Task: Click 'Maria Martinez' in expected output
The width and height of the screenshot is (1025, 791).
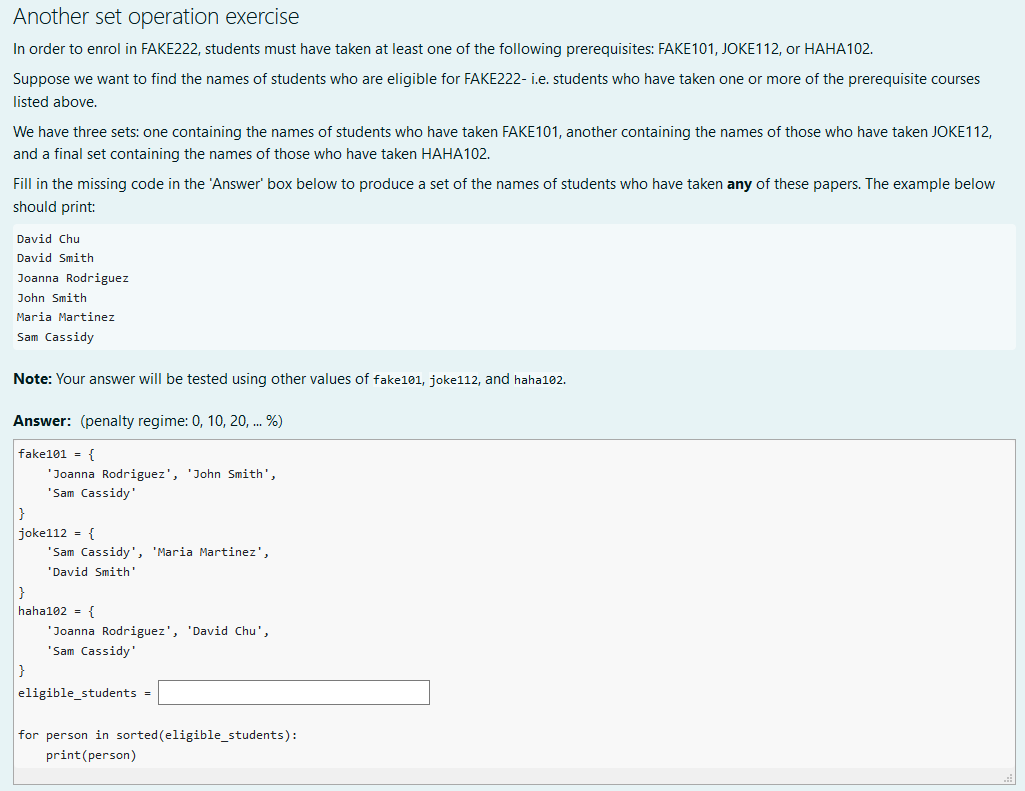Action: [x=66, y=317]
